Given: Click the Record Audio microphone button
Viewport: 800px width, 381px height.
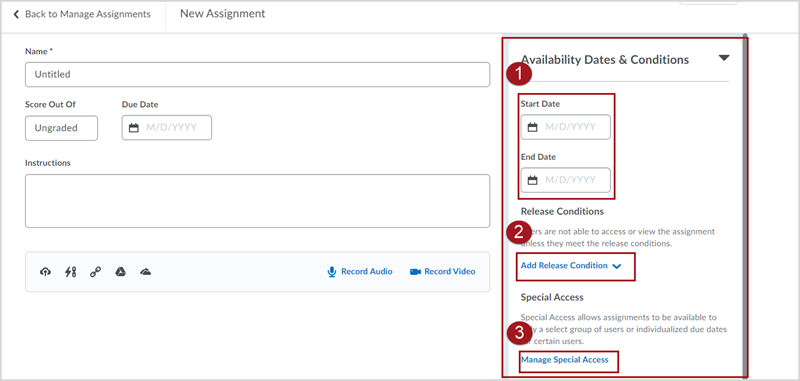Looking at the screenshot, I should click(360, 271).
